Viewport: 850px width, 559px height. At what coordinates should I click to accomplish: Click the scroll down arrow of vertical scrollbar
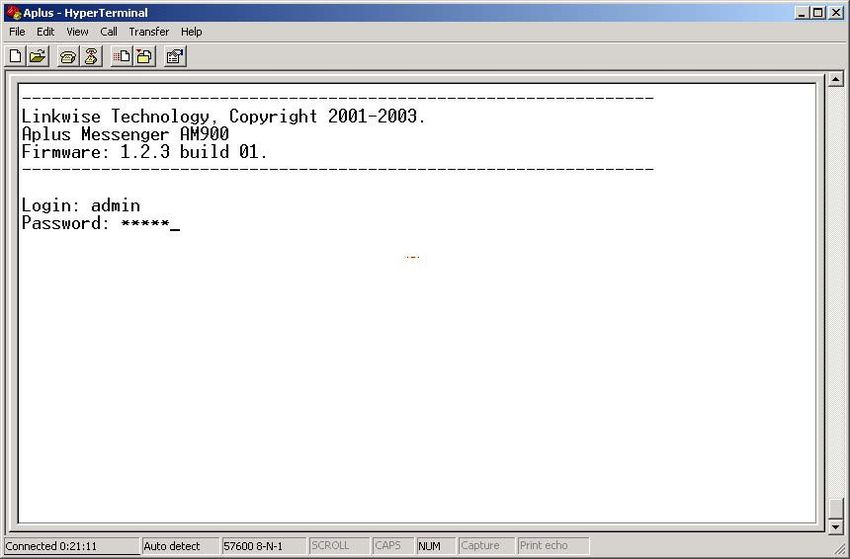pyautogui.click(x=836, y=526)
